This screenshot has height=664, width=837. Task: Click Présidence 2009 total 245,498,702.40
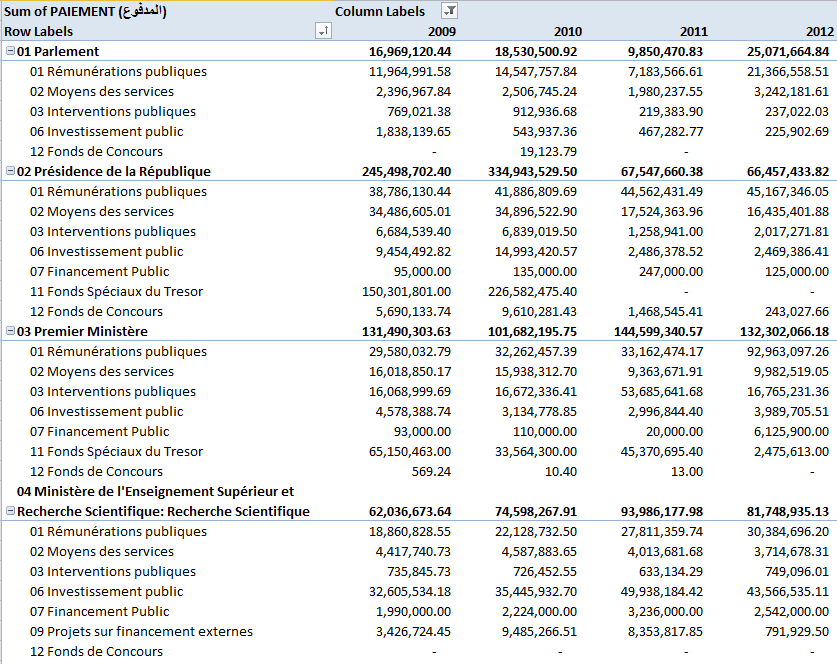(407, 172)
